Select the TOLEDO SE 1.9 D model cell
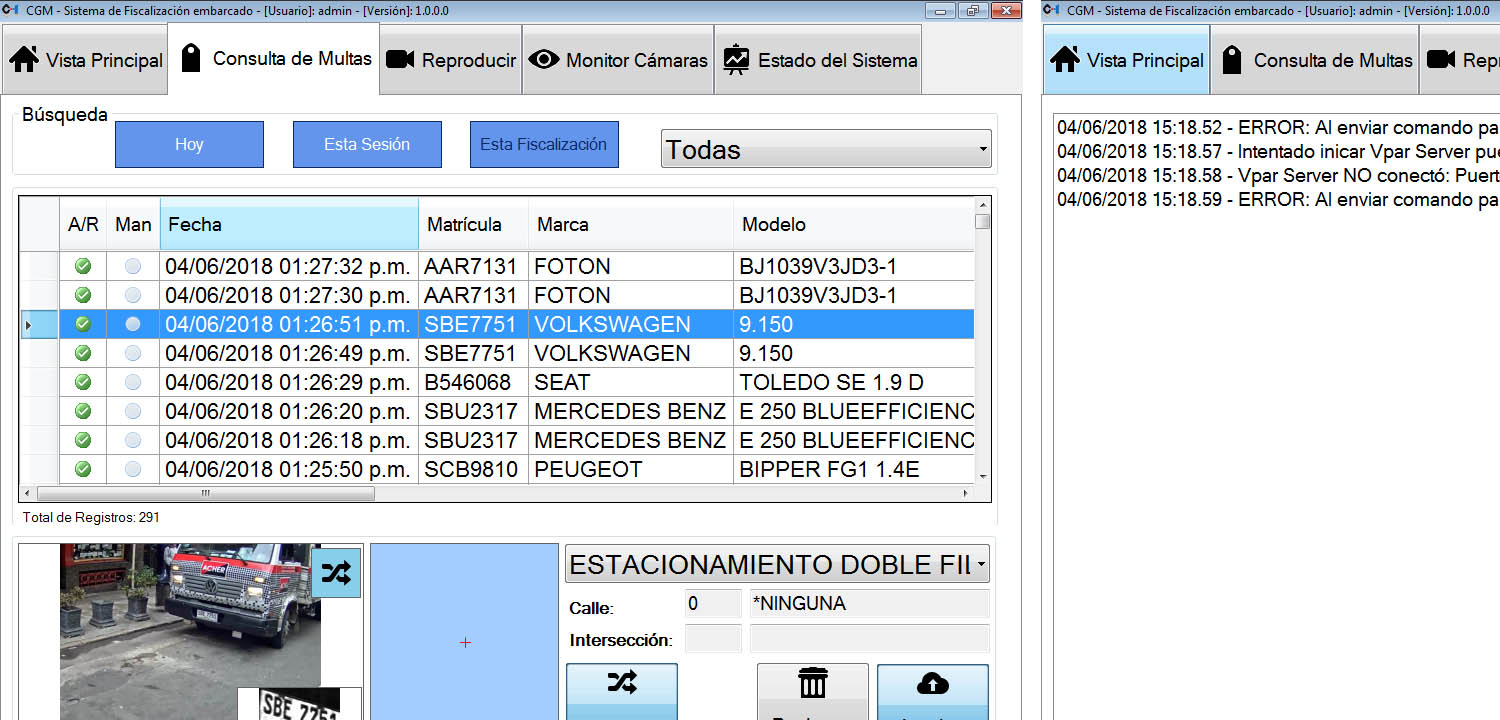Screen dimensions: 1500x720 (x=853, y=382)
